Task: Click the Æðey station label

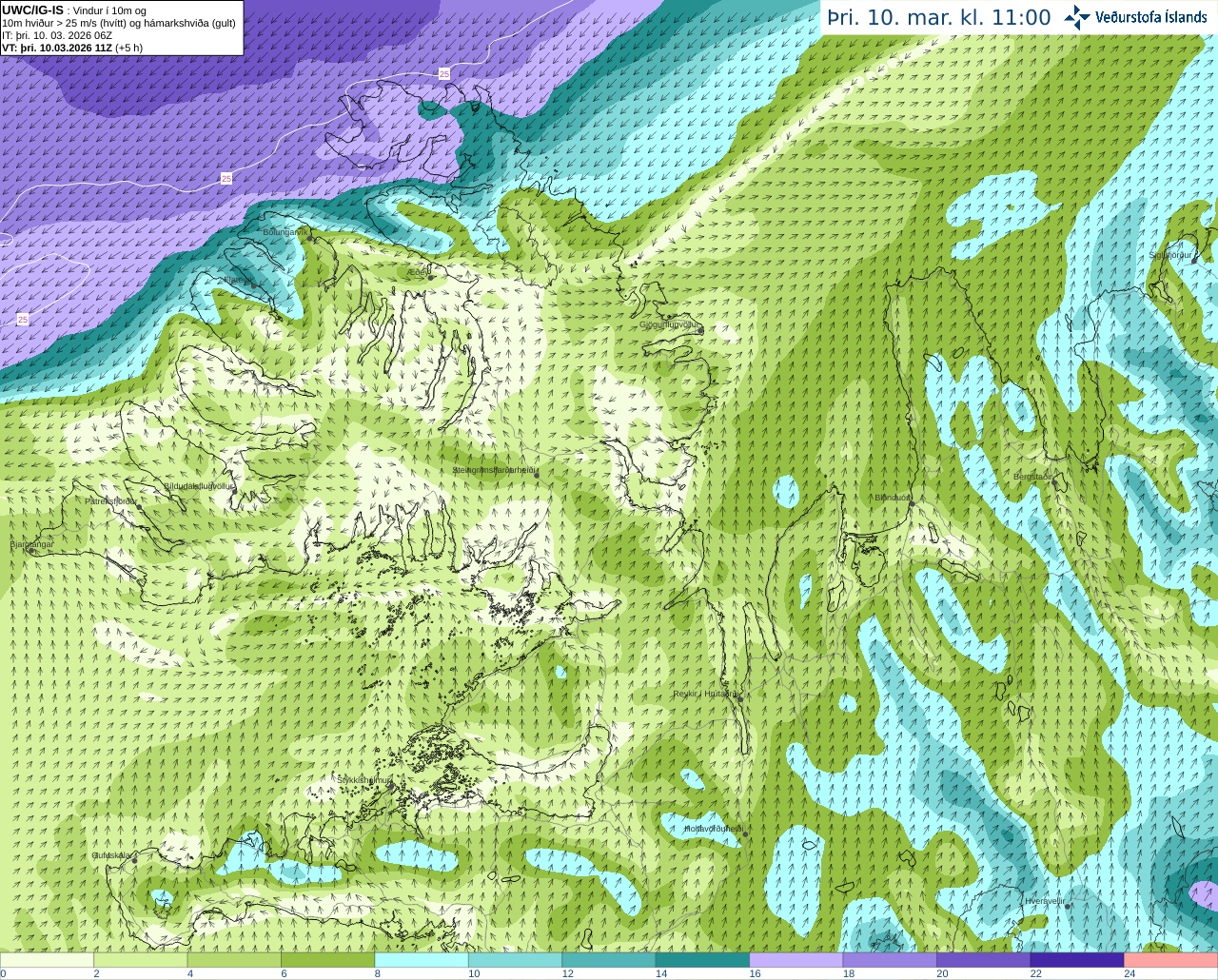Action: 418,271
